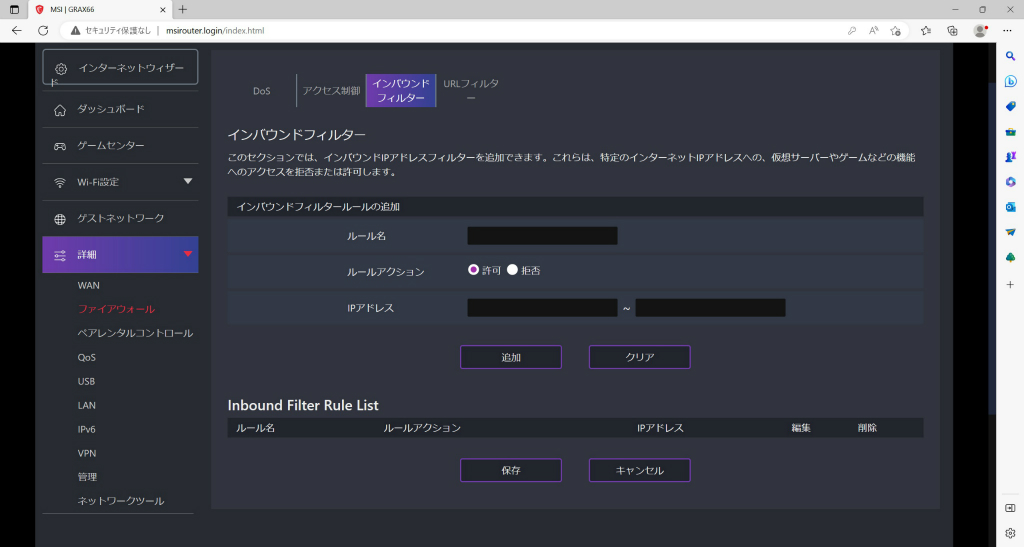The height and width of the screenshot is (547, 1024).
Task: Open the Edge sidebar search icon
Action: tap(1010, 57)
